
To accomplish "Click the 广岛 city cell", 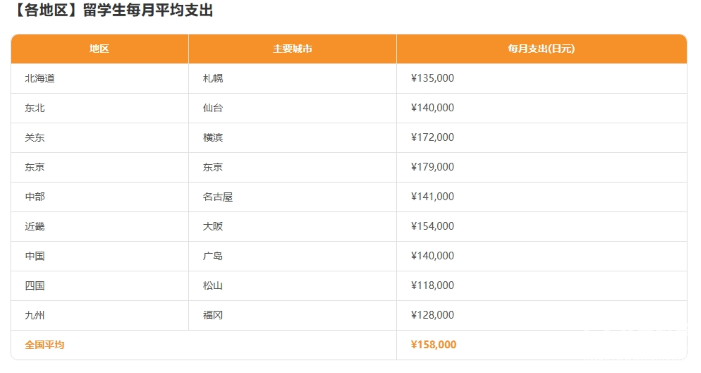I will (x=292, y=256).
